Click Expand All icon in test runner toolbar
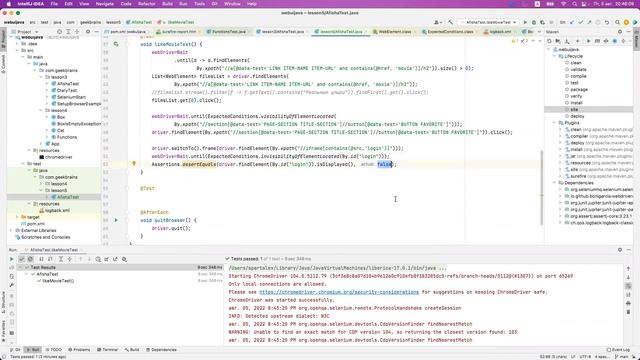The image size is (640, 360). pyautogui.click(x=60, y=259)
